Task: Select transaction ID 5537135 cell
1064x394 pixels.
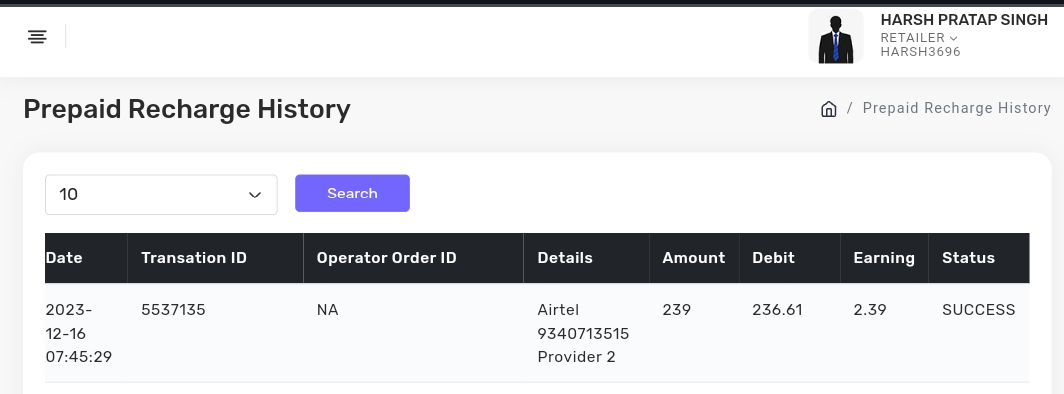Action: (x=173, y=310)
